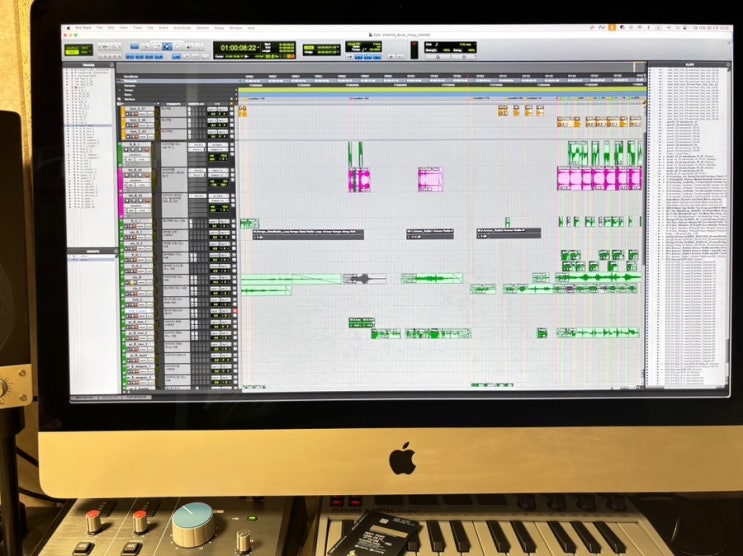This screenshot has width=743, height=556.
Task: Toggle the second blue button under the edit tools
Action: click(x=139, y=56)
